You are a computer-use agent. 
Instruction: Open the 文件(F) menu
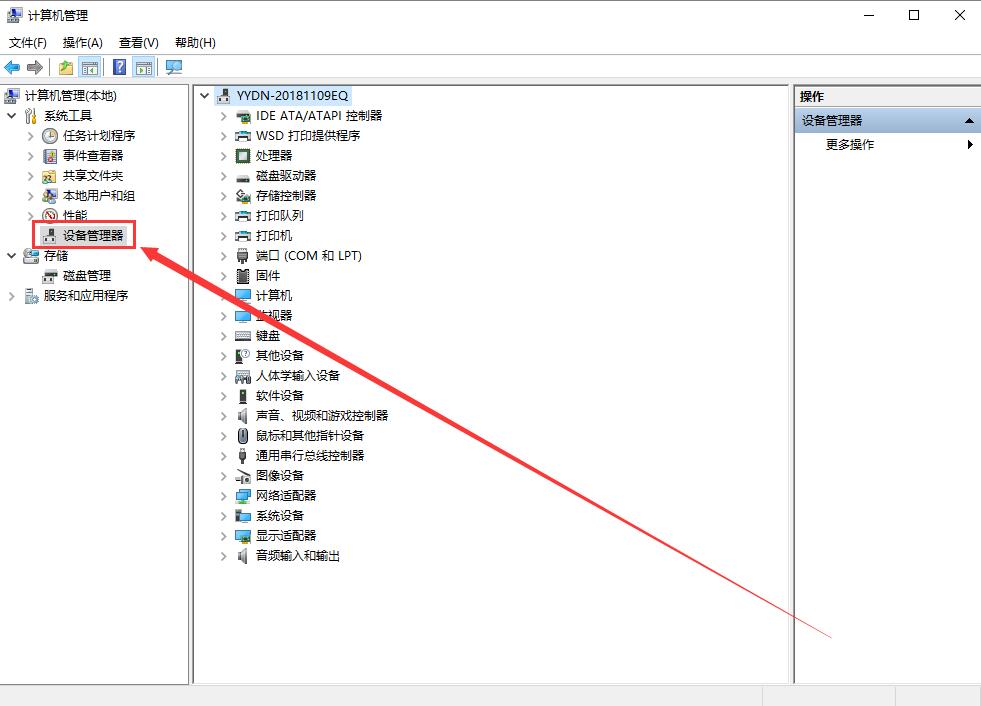(28, 42)
